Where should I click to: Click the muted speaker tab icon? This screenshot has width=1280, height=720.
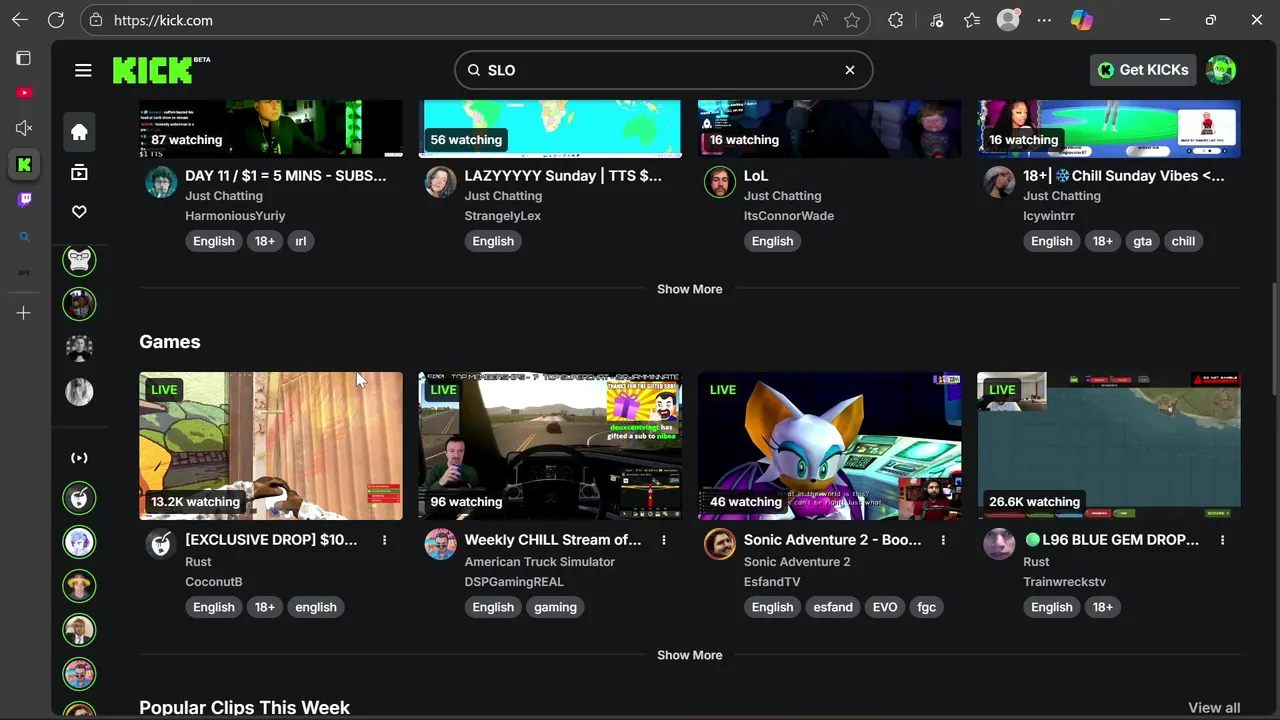24,128
